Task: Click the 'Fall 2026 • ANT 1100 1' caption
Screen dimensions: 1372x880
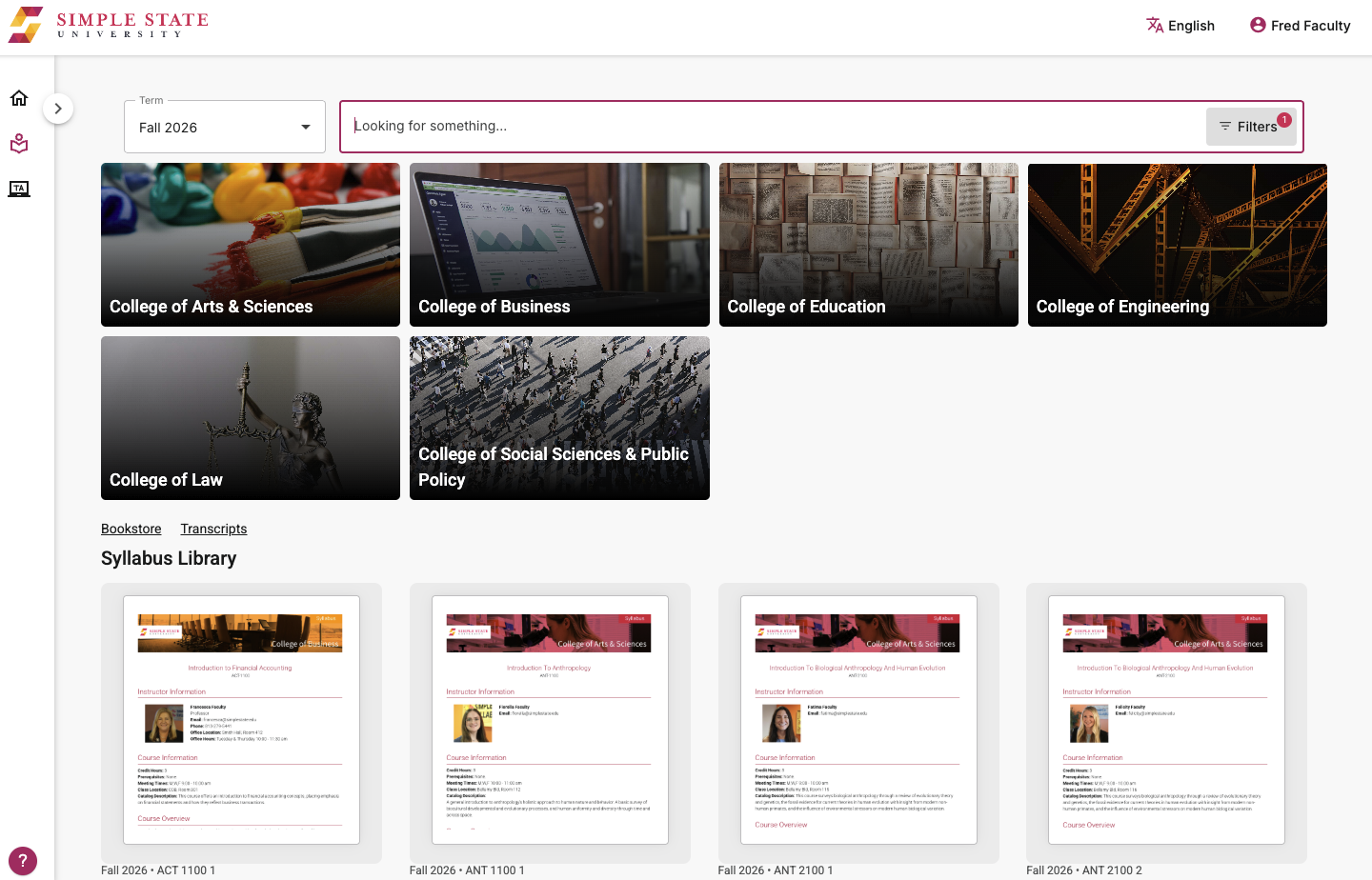Action: pos(467,870)
